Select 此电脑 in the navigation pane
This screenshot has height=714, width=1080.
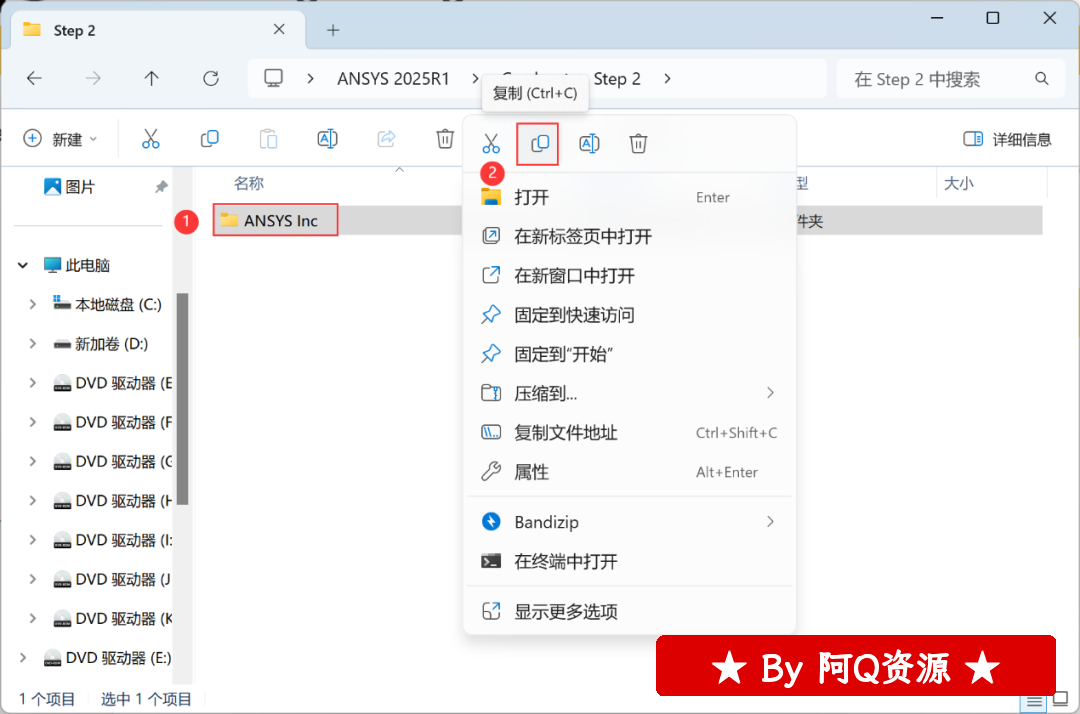tap(76, 265)
